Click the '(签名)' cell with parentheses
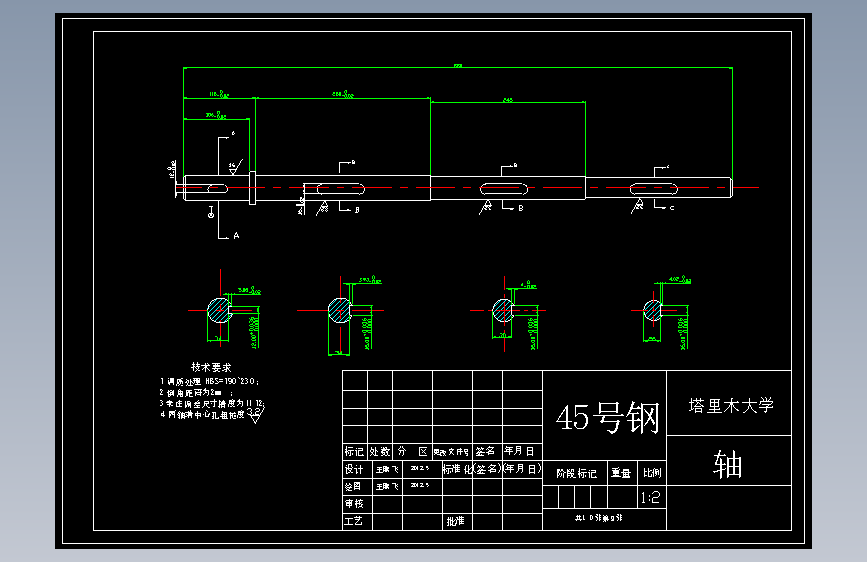 488,469
